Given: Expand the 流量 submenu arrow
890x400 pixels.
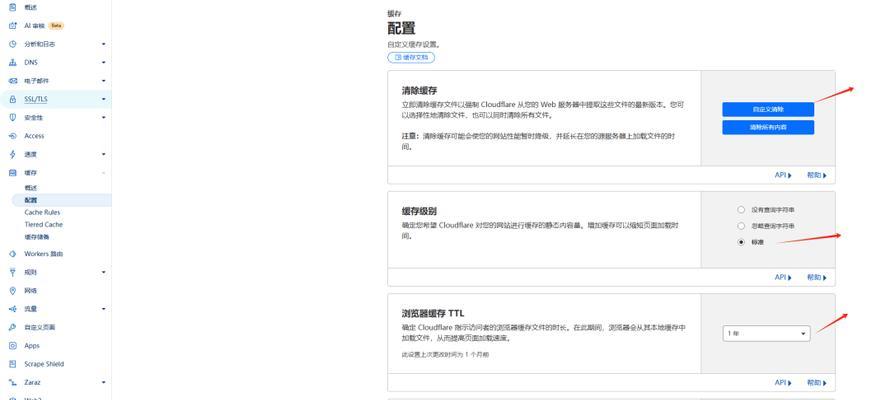Looking at the screenshot, I should point(103,309).
